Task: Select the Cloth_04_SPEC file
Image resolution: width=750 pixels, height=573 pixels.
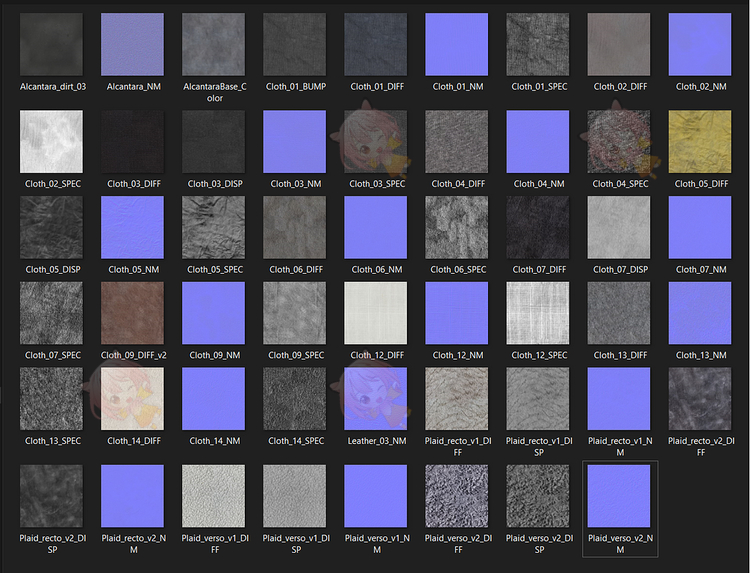Action: 619,142
